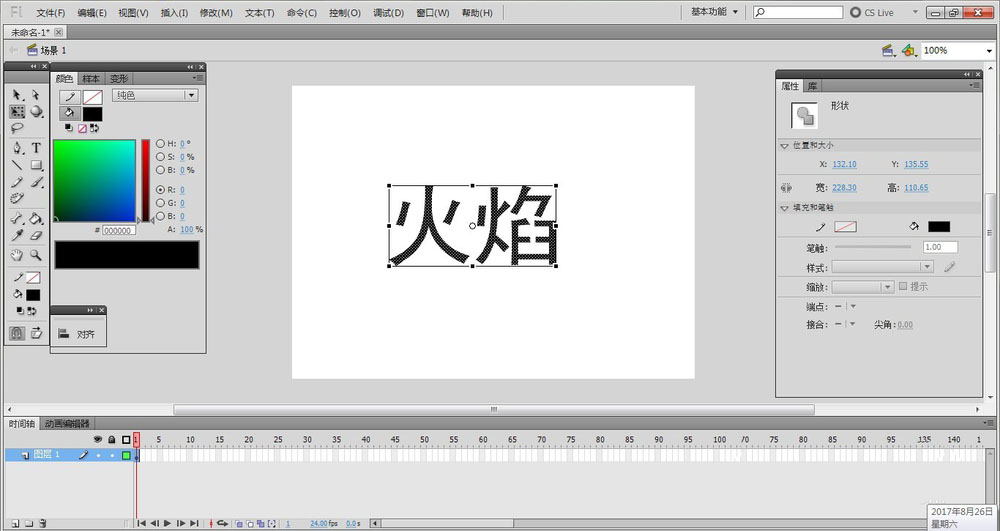1000x531 pixels.
Task: Go to first frame button
Action: (142, 523)
